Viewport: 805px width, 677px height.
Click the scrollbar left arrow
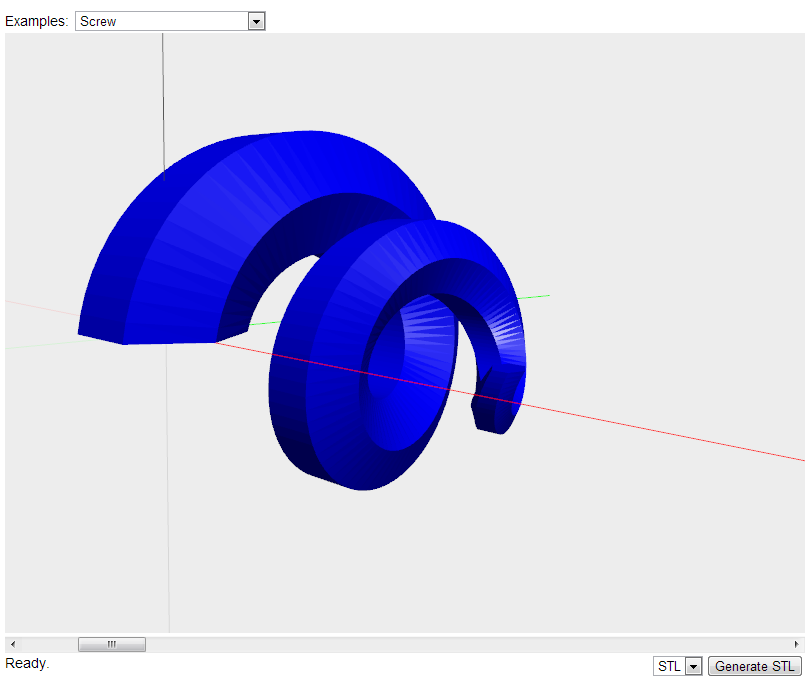12,644
